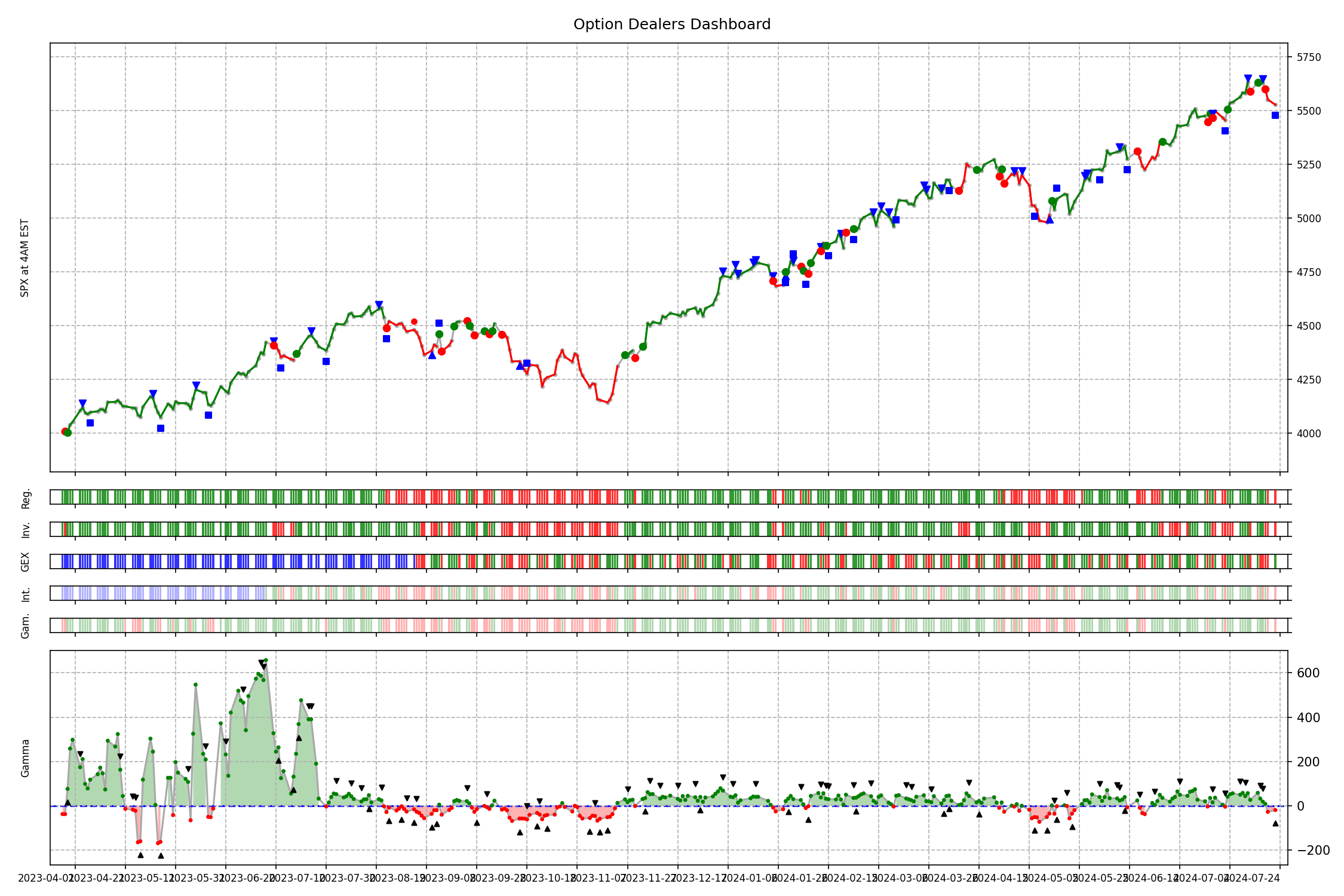Select the 4250 price tick label

[x=1308, y=379]
